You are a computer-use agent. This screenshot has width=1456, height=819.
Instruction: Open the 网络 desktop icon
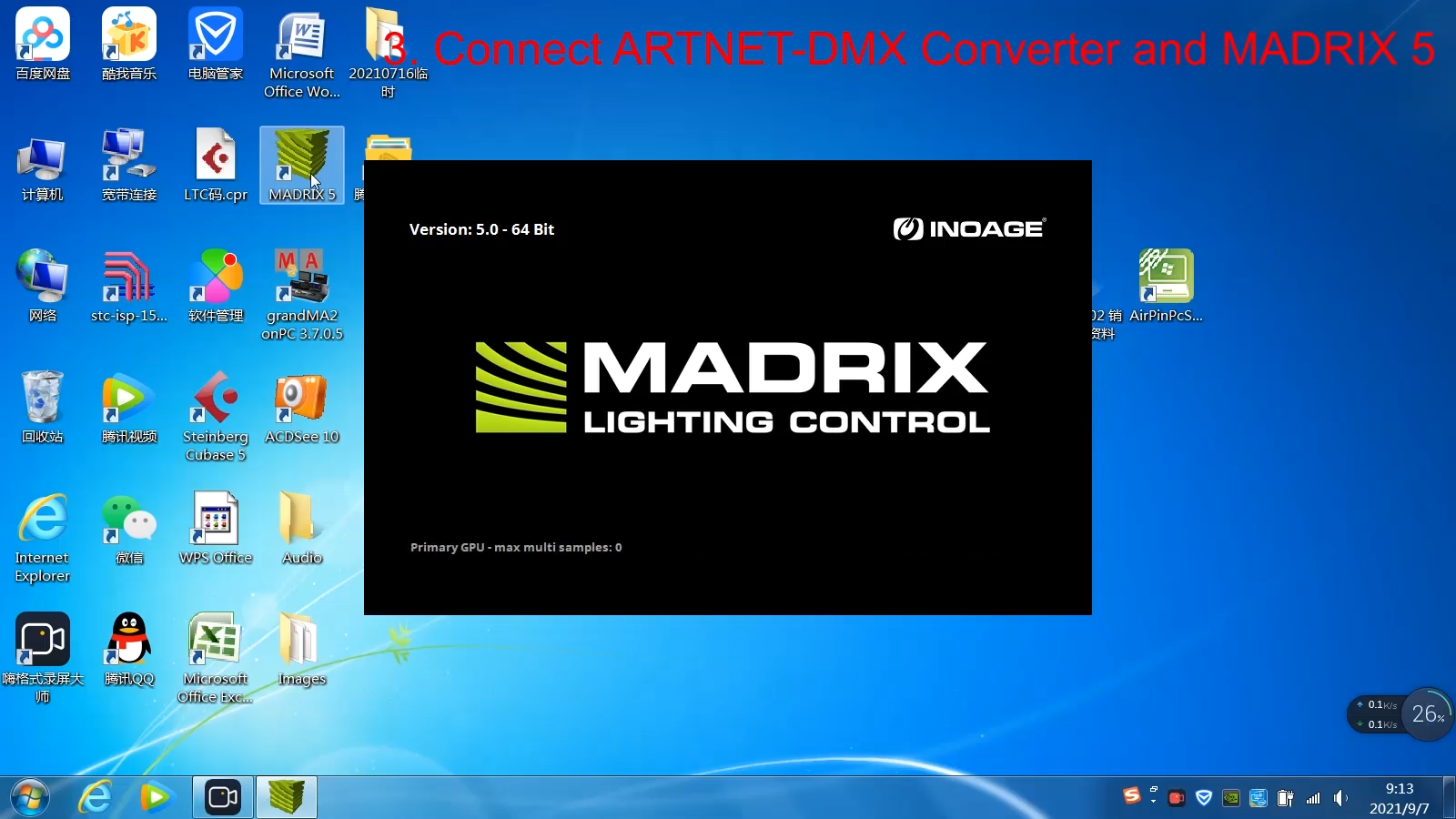tap(43, 287)
